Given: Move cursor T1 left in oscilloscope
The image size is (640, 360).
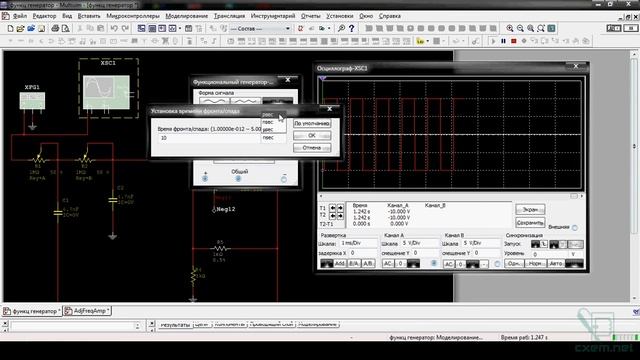Looking at the screenshot, I should 333,208.
